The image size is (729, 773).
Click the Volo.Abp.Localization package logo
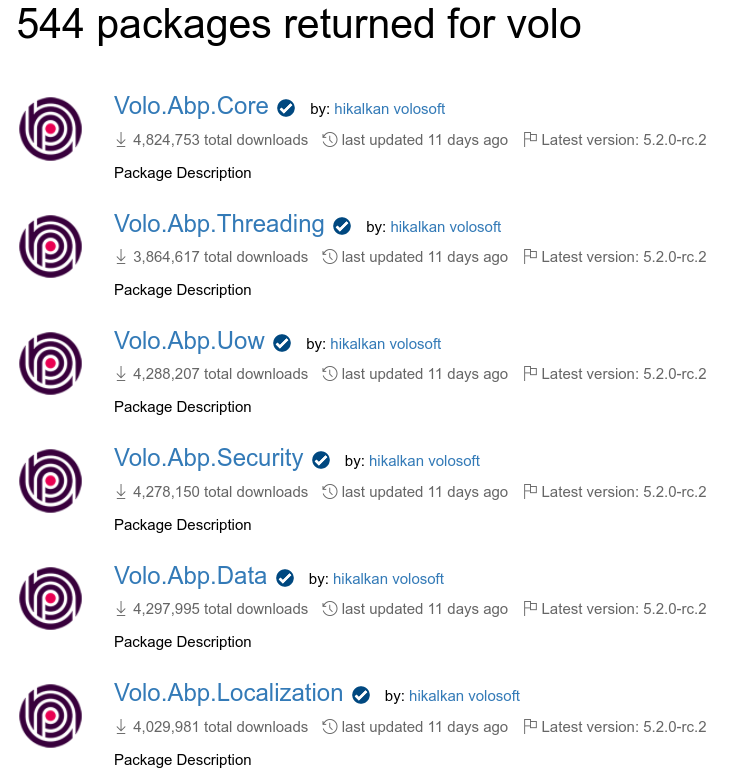point(50,716)
